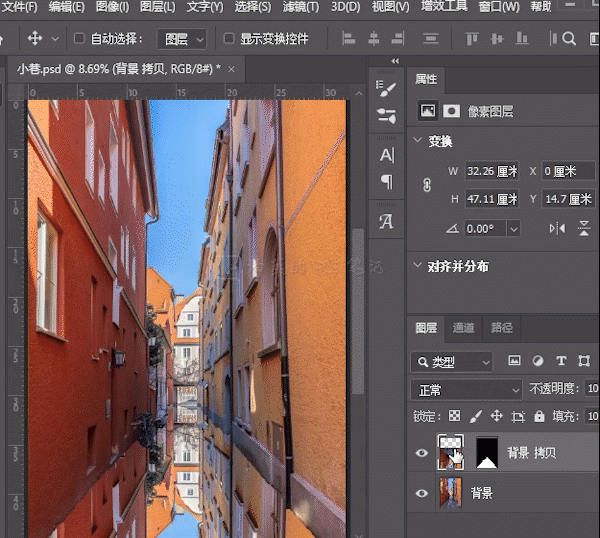Open the Move tool preset dropdown arrow
This screenshot has width=600, height=538.
pos(55,39)
